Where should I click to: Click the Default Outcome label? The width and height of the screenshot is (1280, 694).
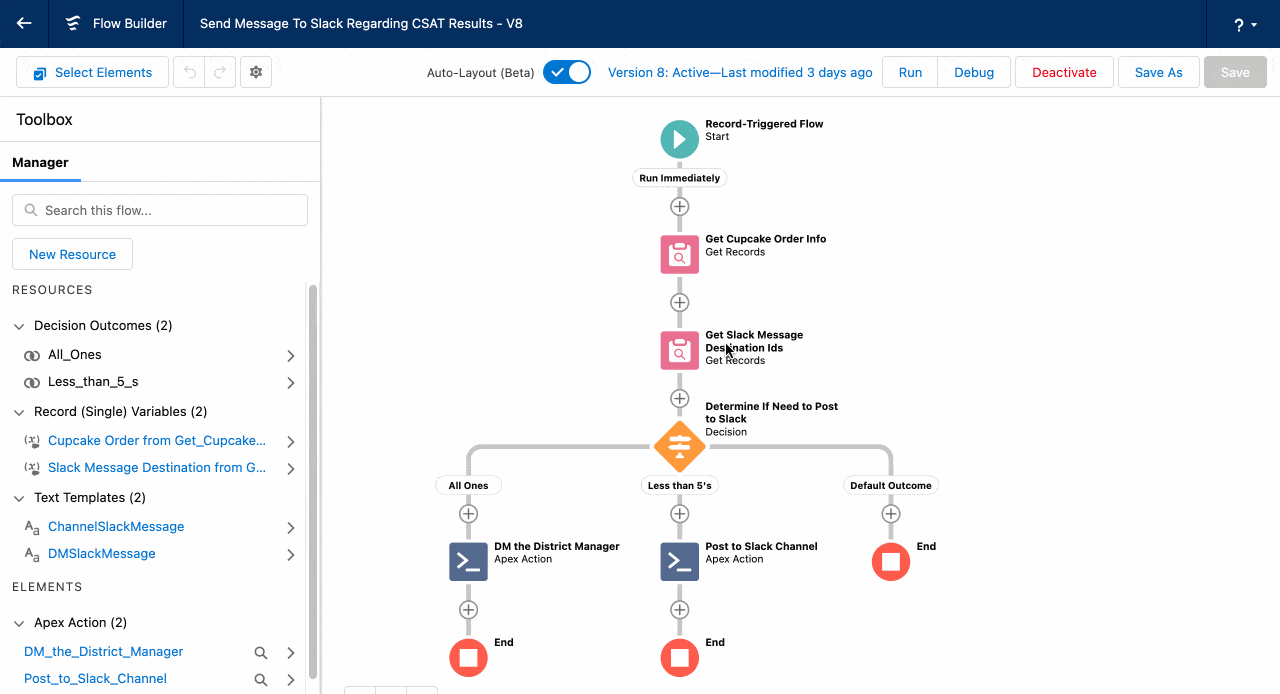click(891, 485)
